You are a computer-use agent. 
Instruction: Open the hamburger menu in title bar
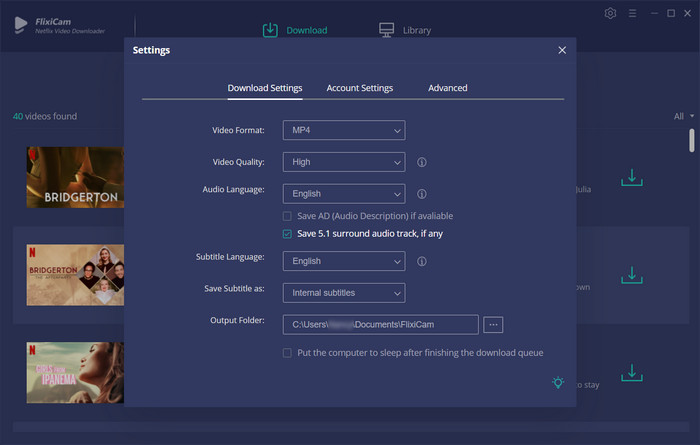(x=632, y=13)
